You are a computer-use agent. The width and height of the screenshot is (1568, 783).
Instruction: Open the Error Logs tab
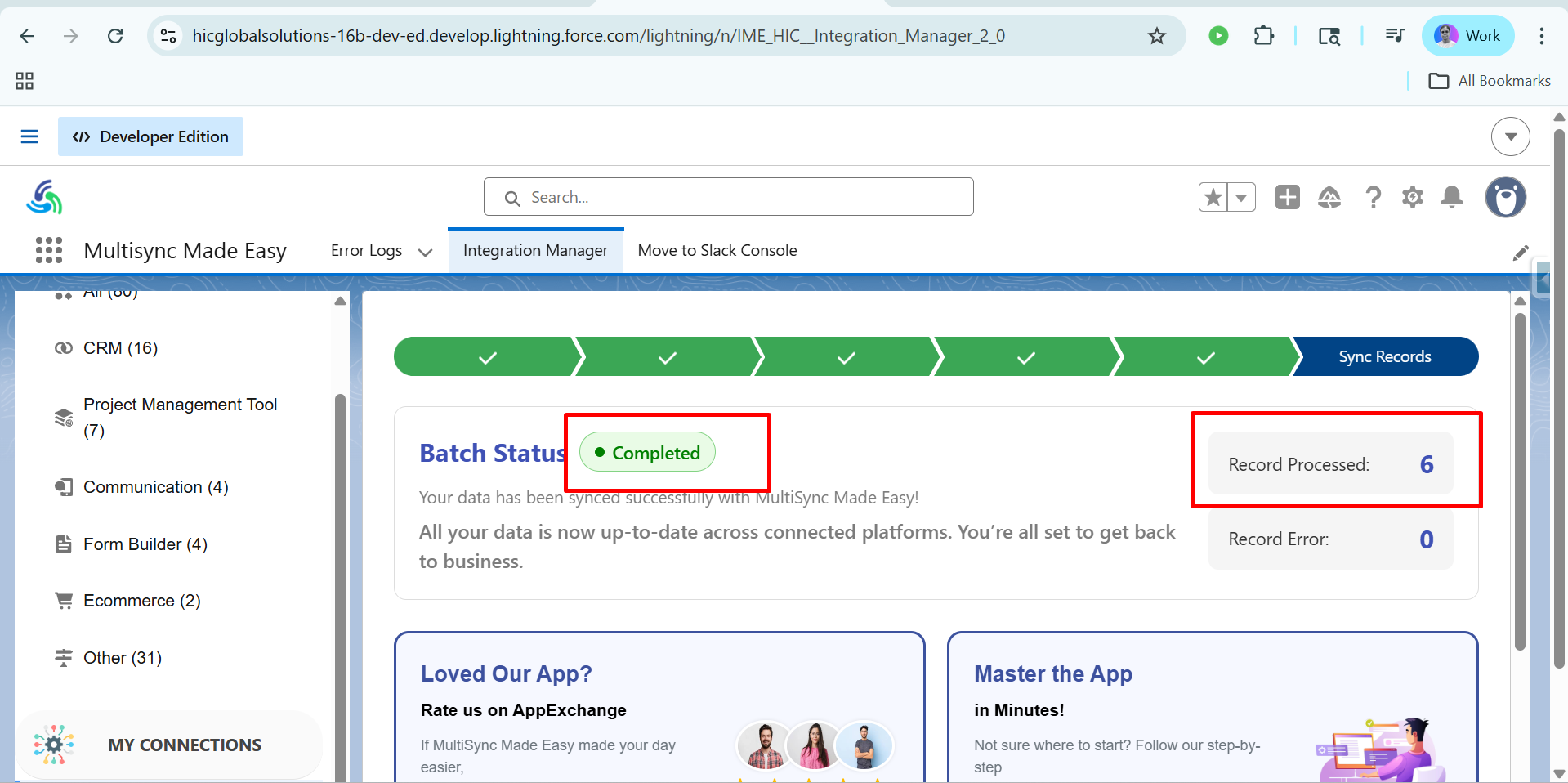[366, 251]
